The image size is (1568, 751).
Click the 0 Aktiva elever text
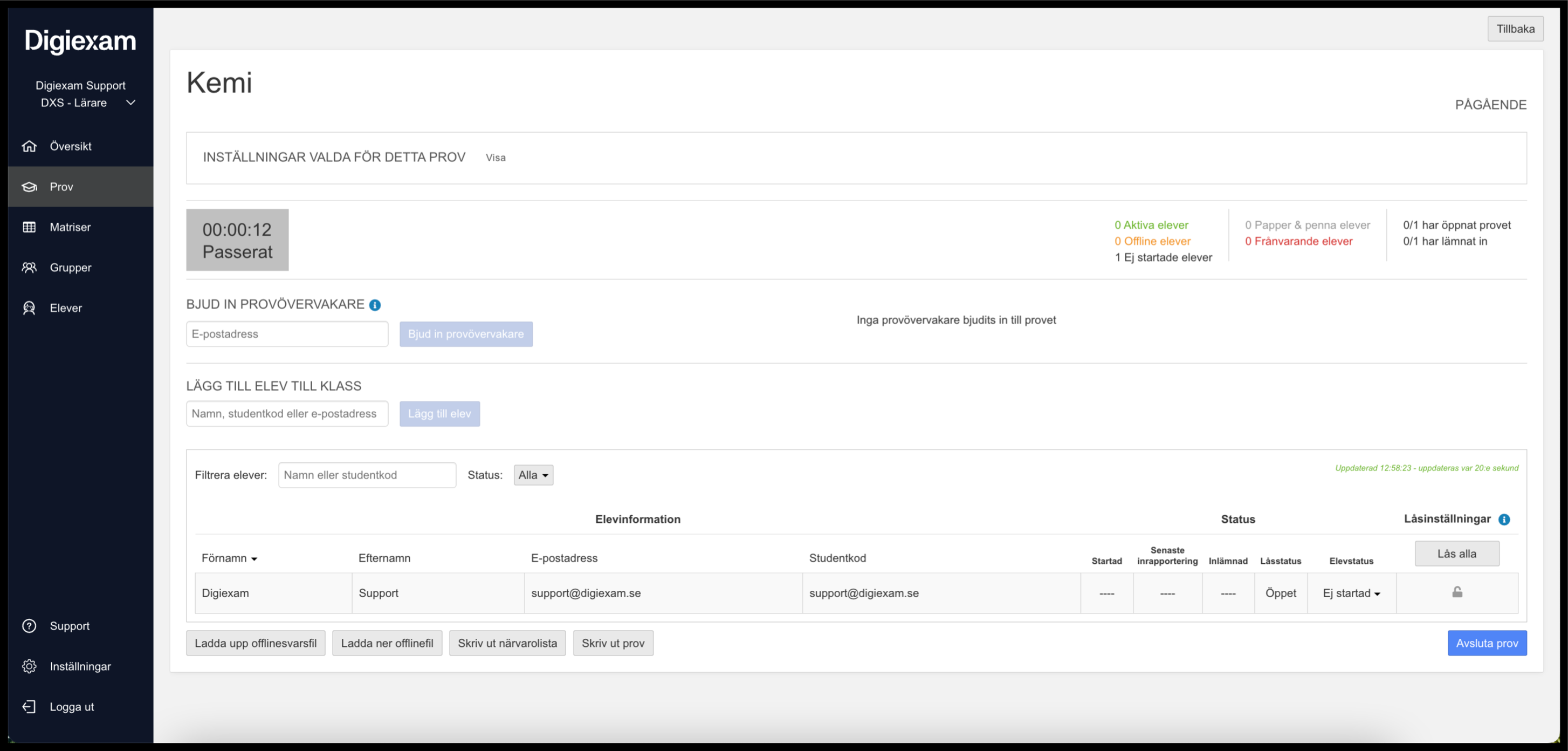click(1151, 226)
